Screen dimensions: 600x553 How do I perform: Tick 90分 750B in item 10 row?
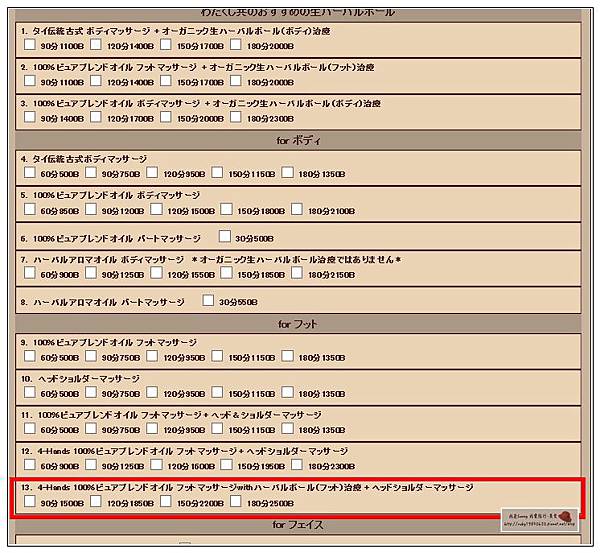(91, 392)
